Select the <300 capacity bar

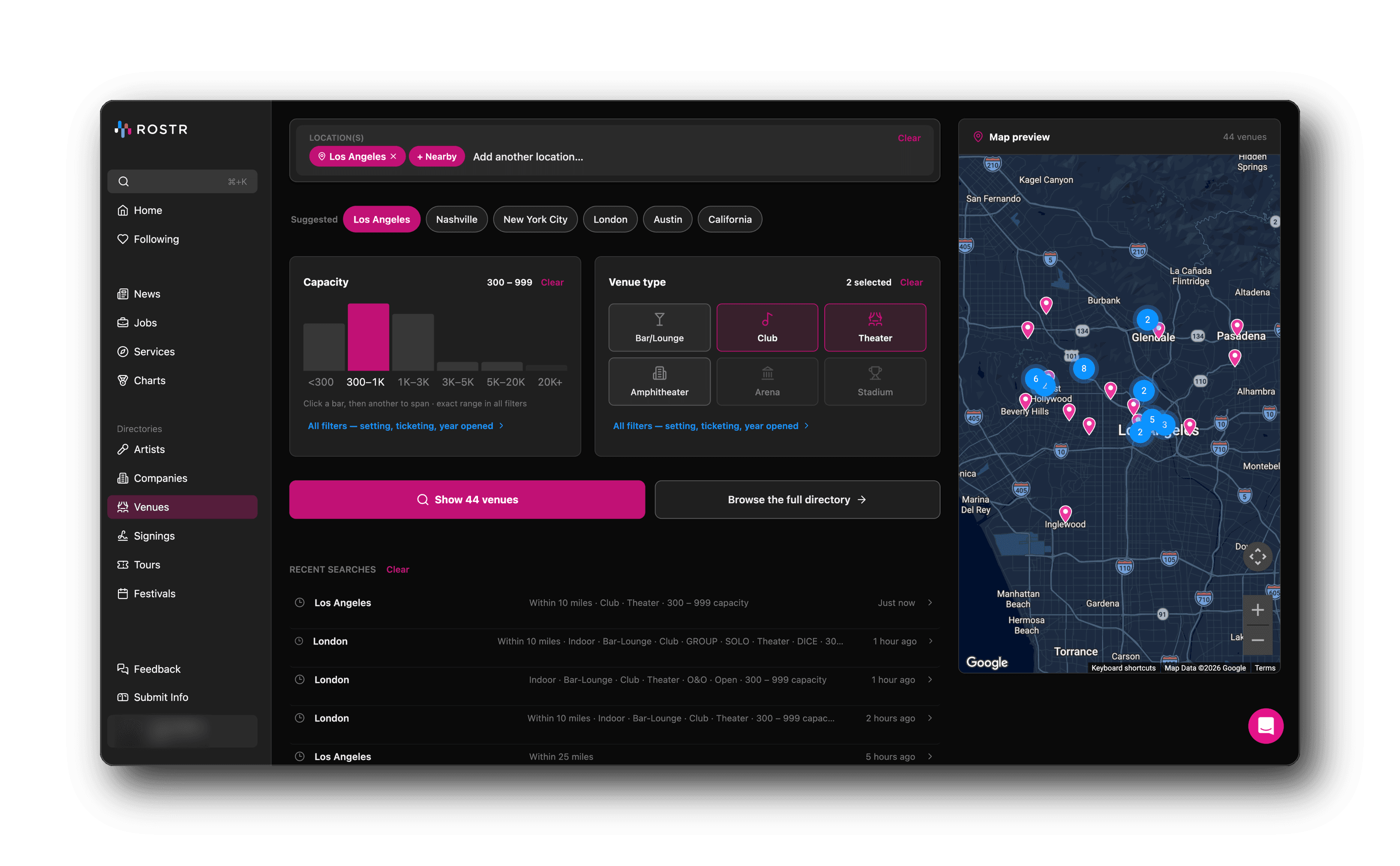(x=323, y=346)
